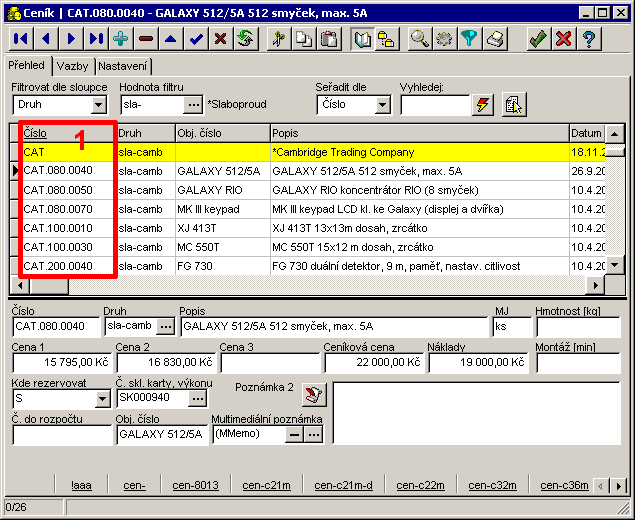This screenshot has width=635, height=520.
Task: Open Poznámka 2 note editor button
Action: click(314, 392)
